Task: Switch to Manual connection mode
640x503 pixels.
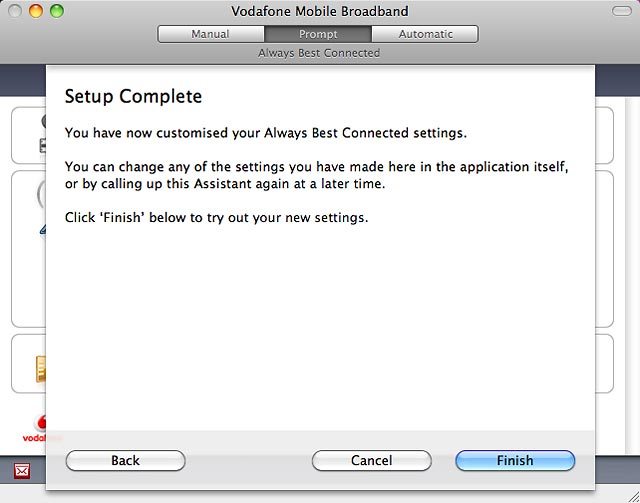Action: 211,34
